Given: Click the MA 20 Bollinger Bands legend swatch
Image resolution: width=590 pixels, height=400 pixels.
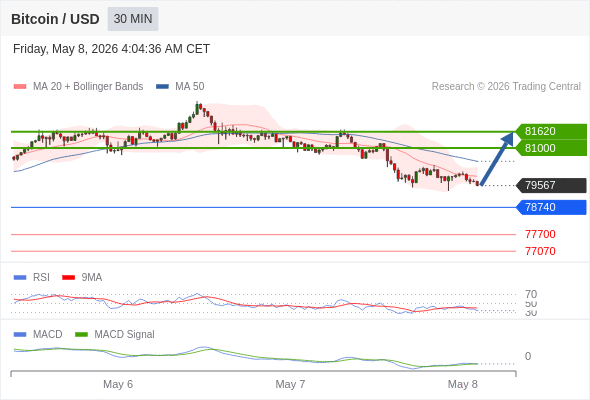Looking at the screenshot, I should [x=20, y=87].
